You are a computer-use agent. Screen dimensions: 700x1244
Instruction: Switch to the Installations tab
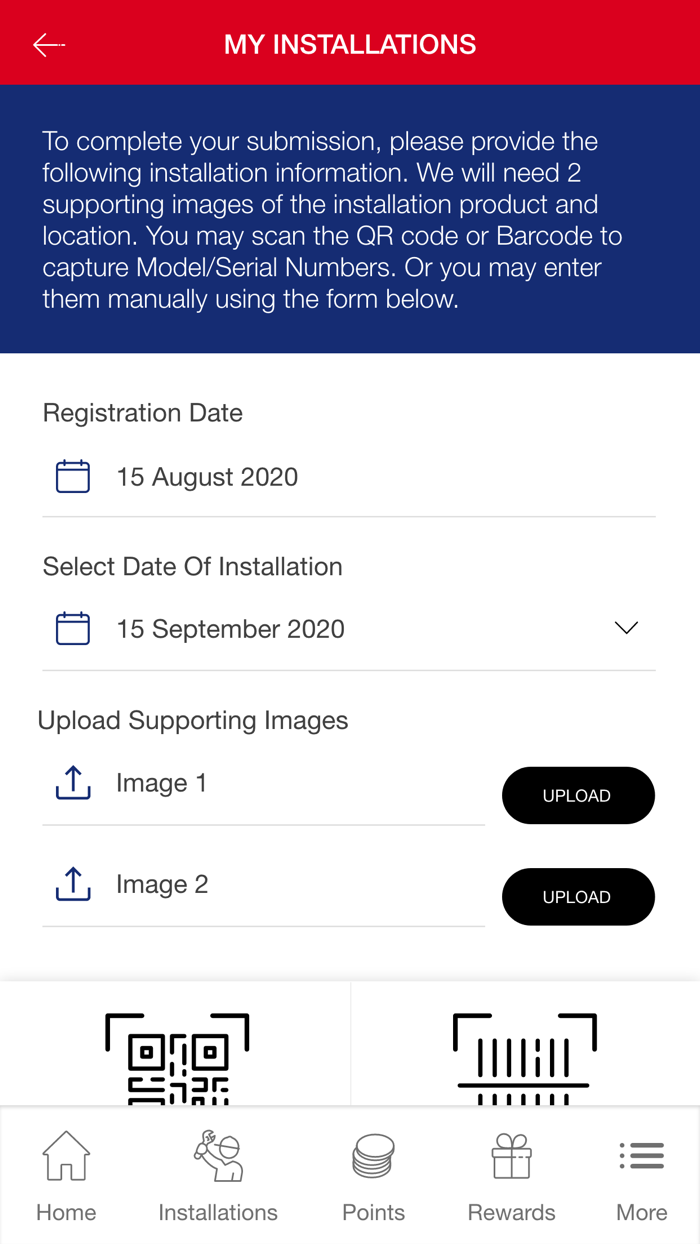218,1176
